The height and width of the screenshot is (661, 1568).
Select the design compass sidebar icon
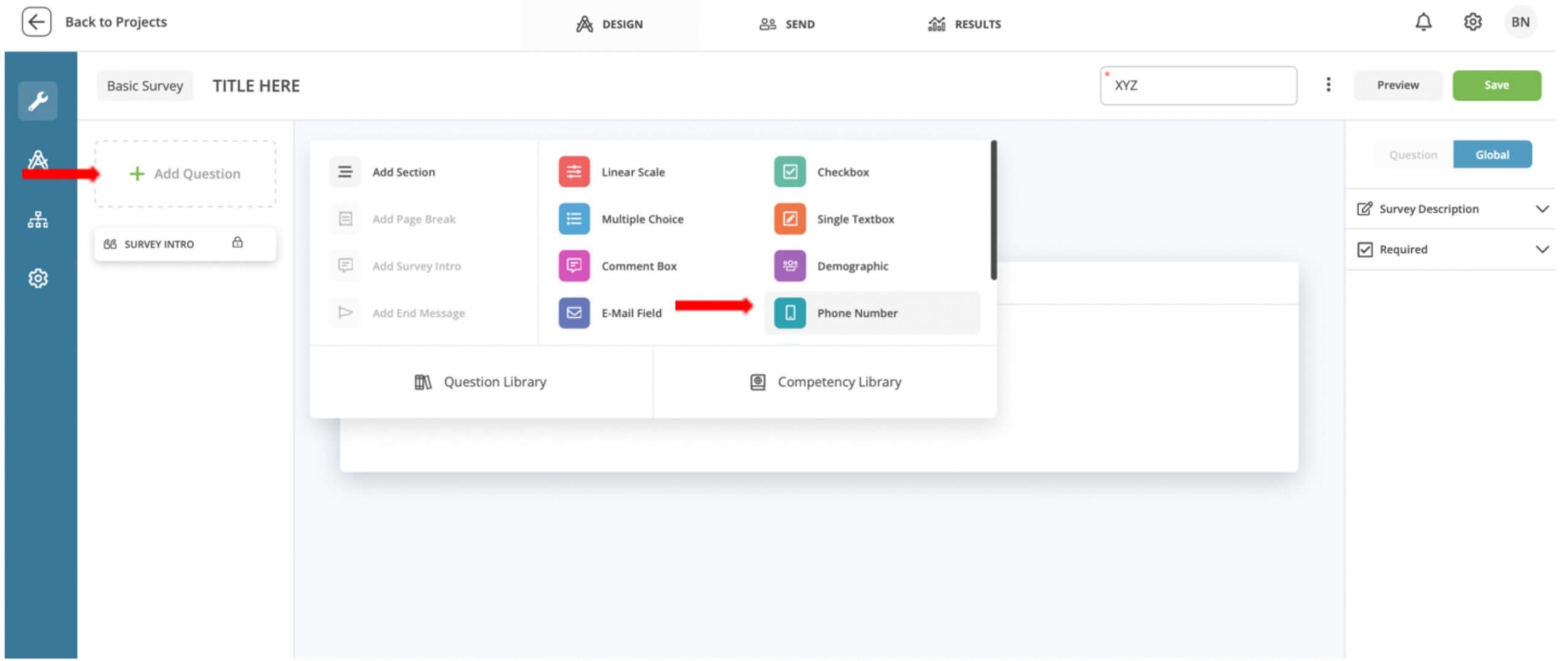coord(38,160)
